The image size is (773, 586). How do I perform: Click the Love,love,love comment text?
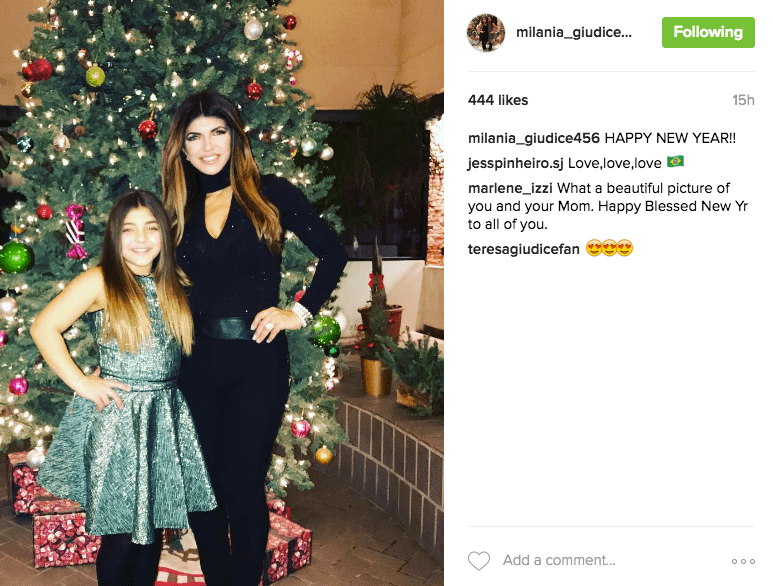click(615, 163)
